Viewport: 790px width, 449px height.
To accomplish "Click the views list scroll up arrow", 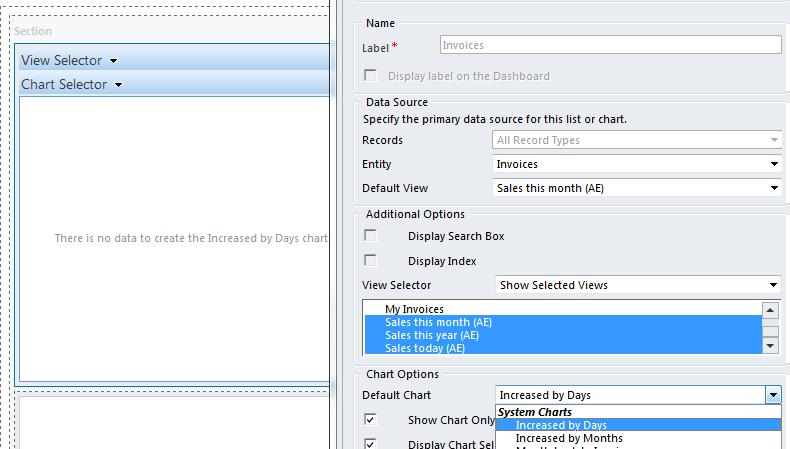I will pos(770,310).
